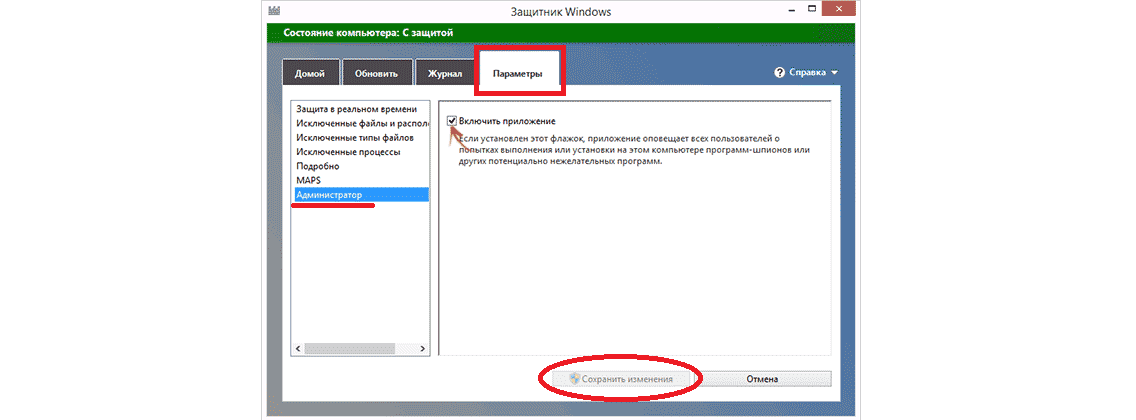Select the MAPS settings item
This screenshot has width=1136, height=420.
(308, 180)
